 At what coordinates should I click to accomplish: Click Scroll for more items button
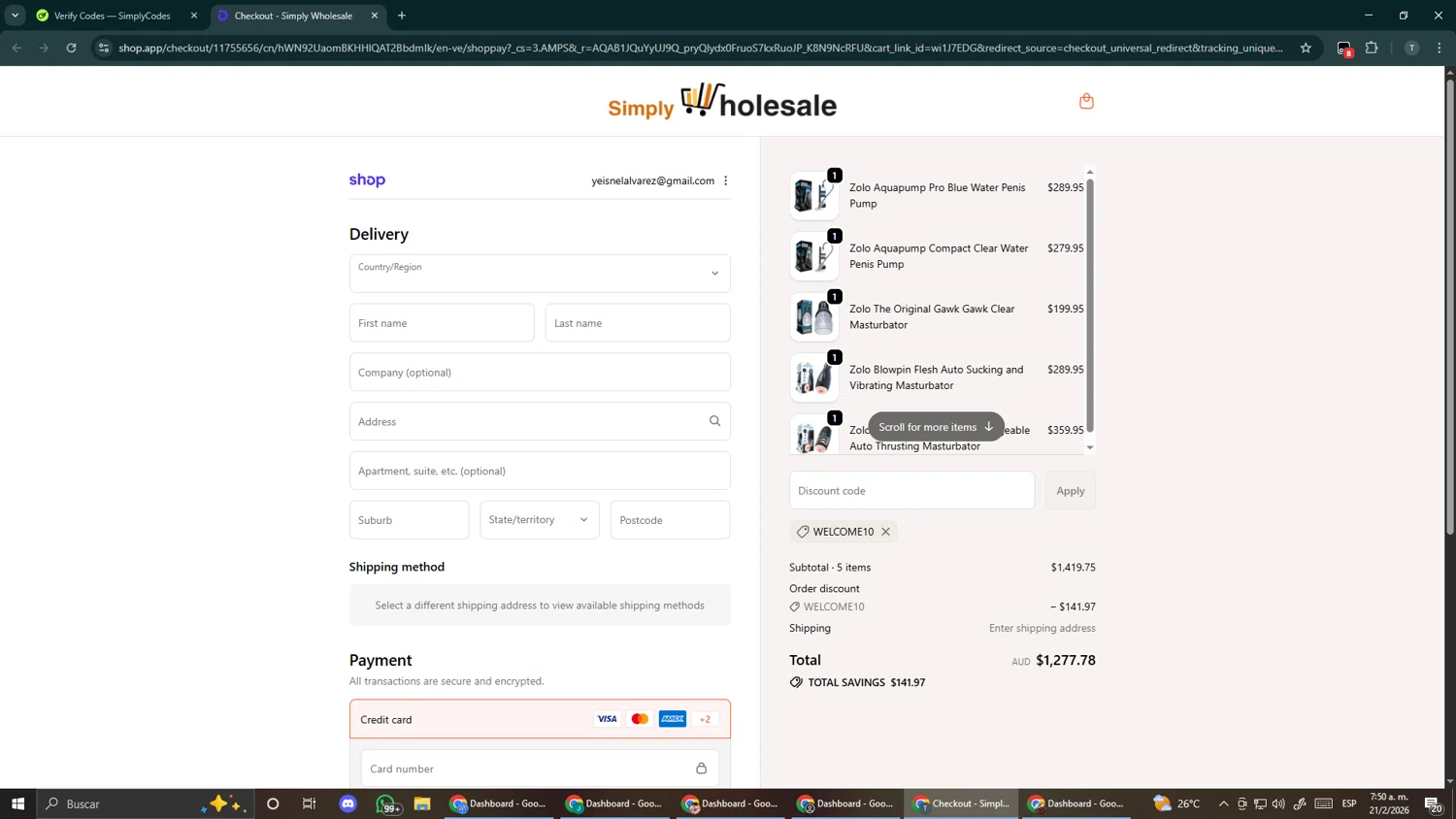(936, 427)
